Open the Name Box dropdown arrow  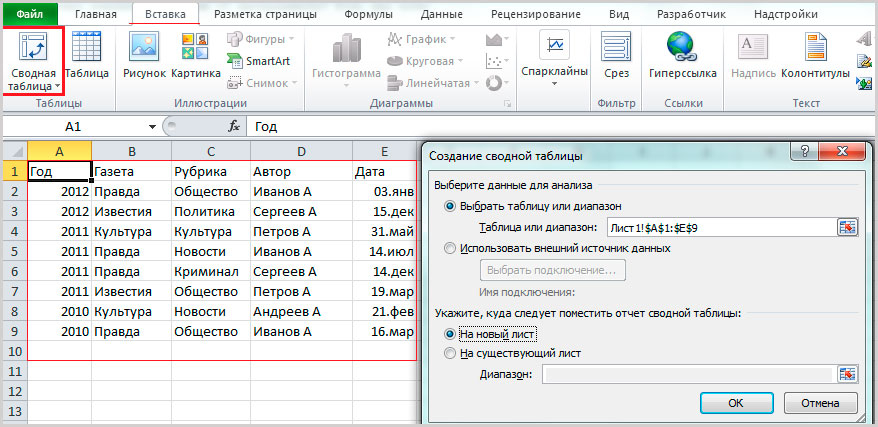pos(152,128)
